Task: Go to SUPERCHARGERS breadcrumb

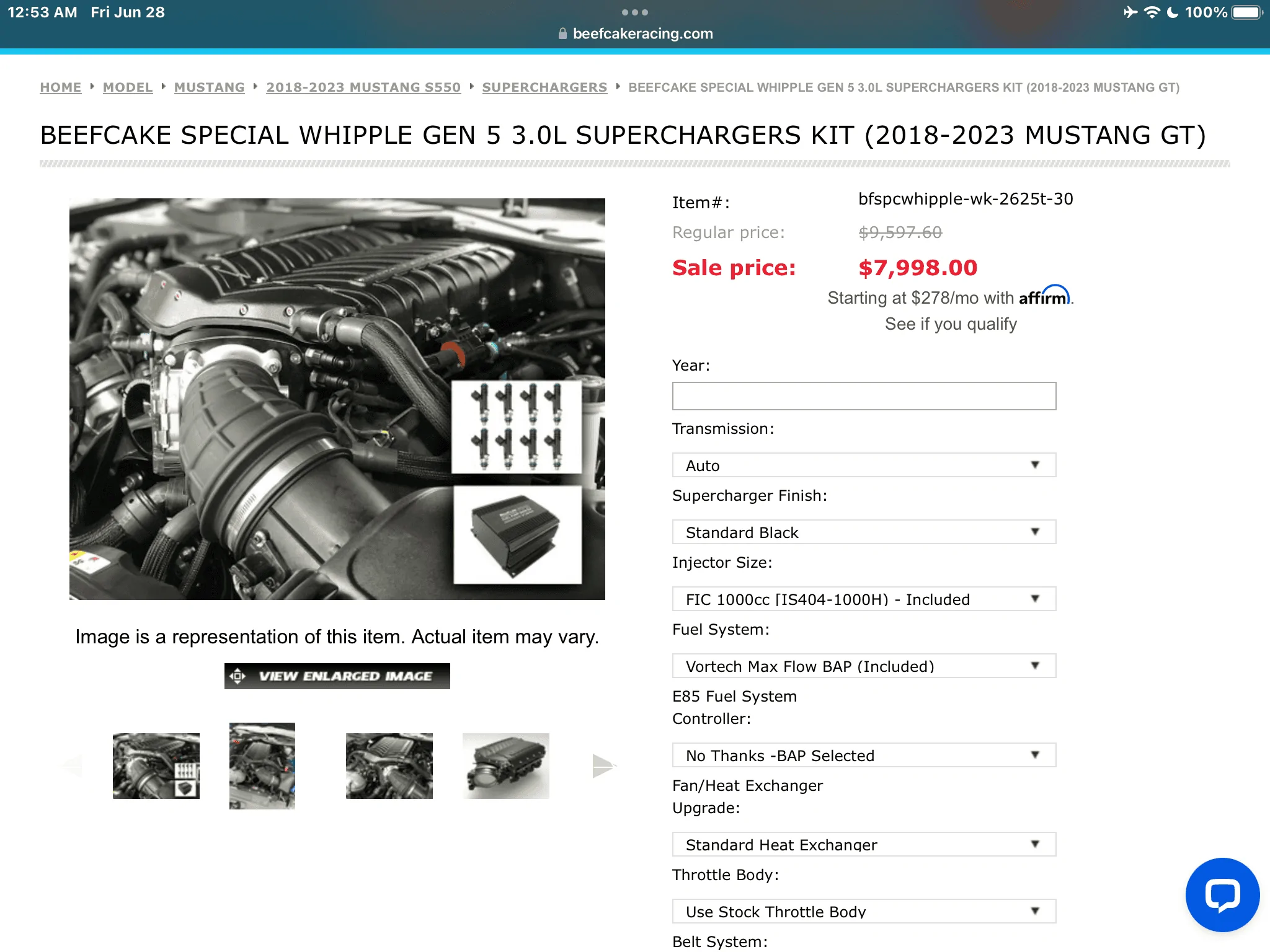Action: (544, 87)
